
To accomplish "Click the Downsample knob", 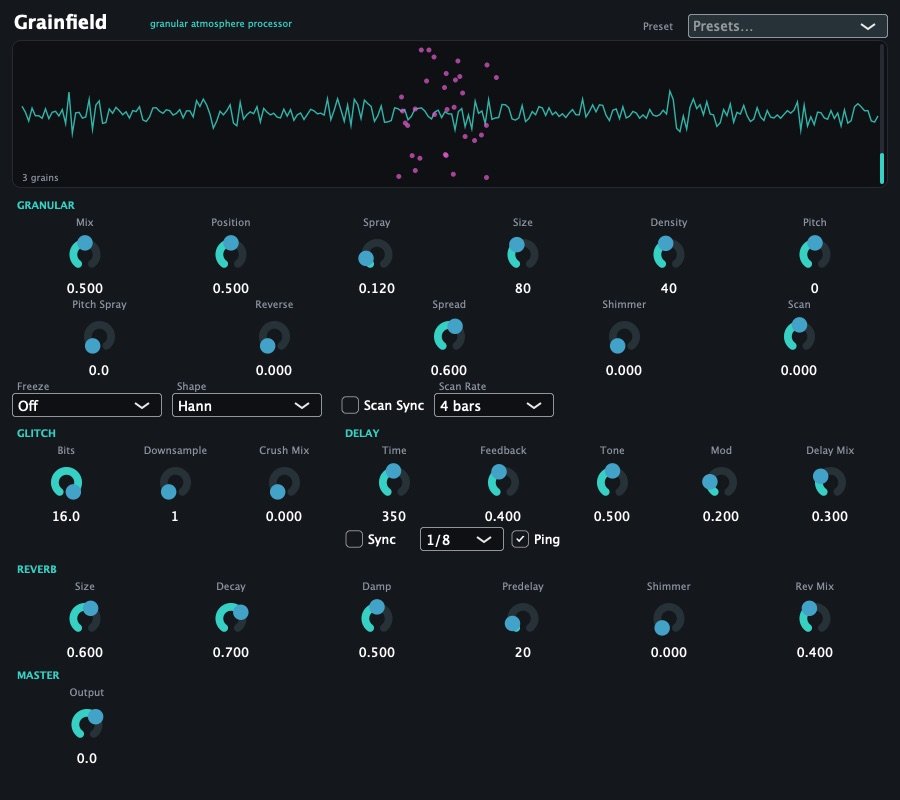I will coord(175,483).
